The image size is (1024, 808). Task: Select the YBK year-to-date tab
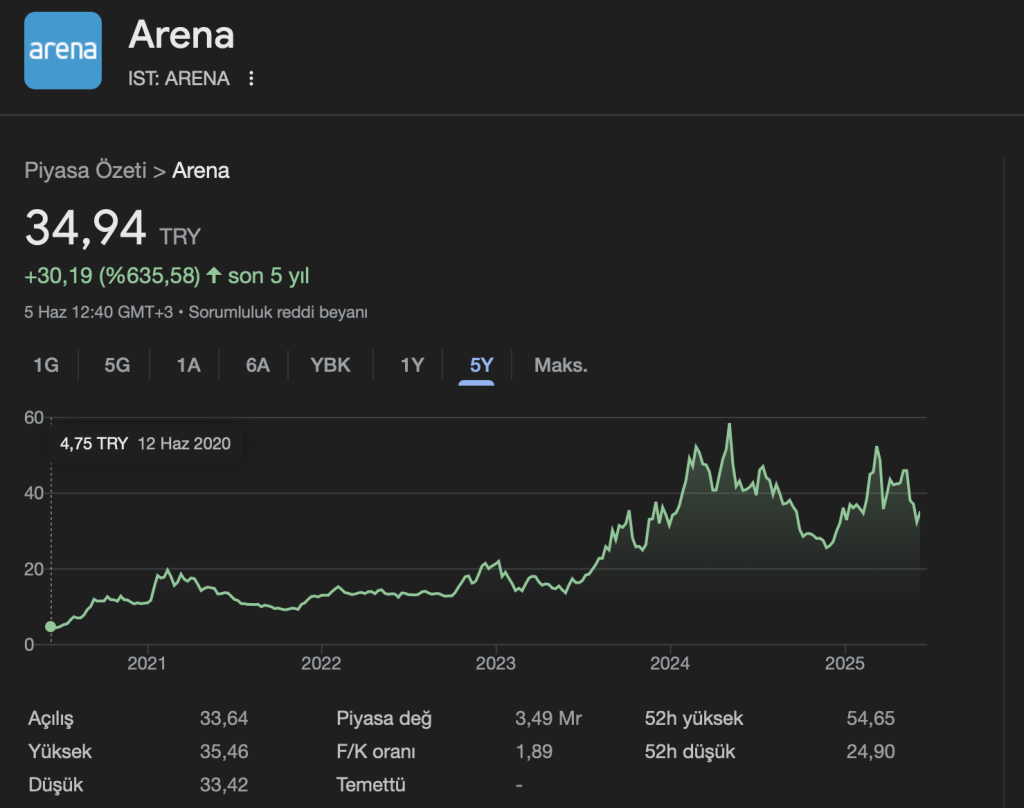(x=330, y=365)
